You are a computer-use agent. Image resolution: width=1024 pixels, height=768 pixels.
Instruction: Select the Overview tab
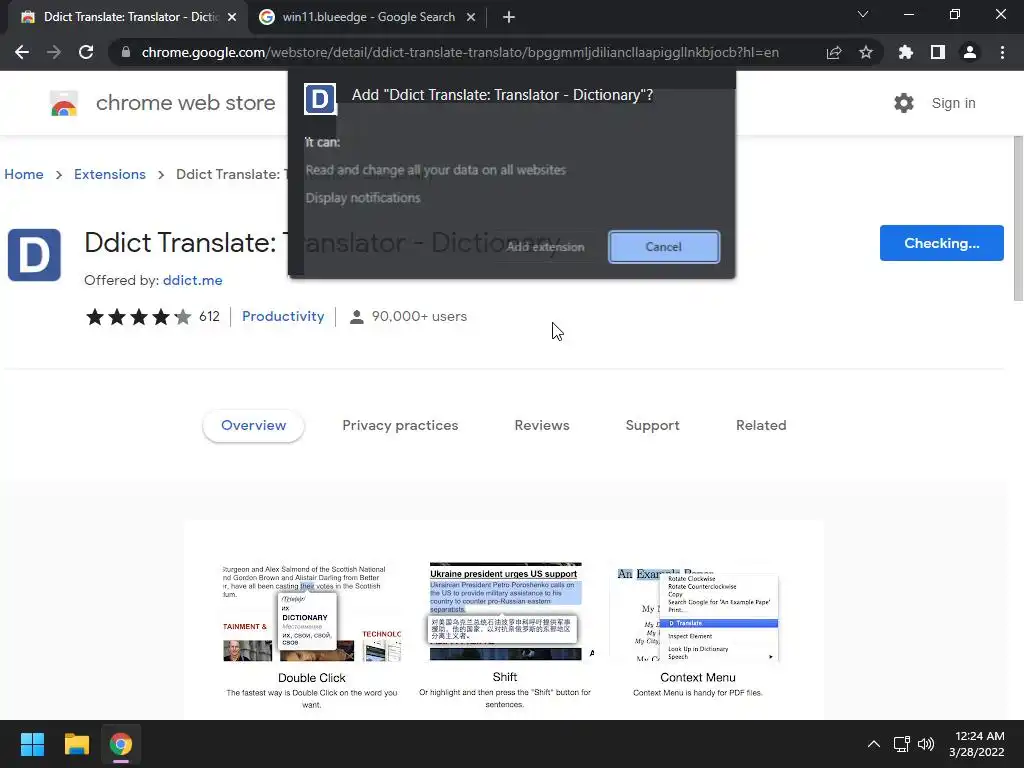(253, 425)
